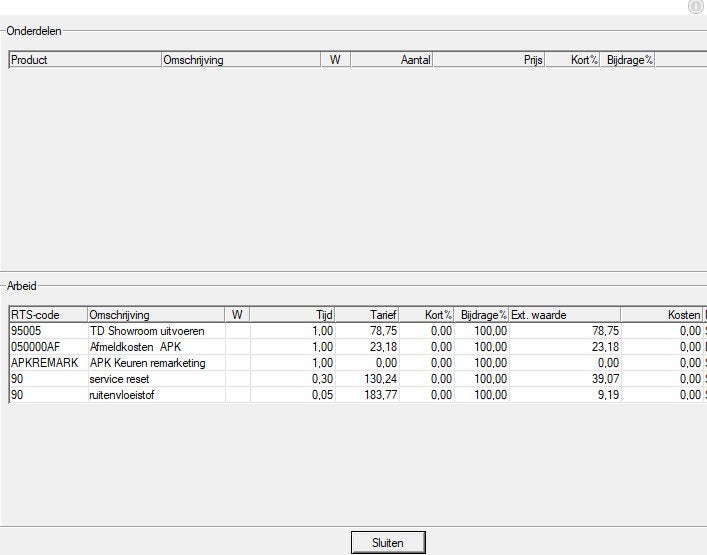Sort by RTS-code column header

[x=48, y=315]
